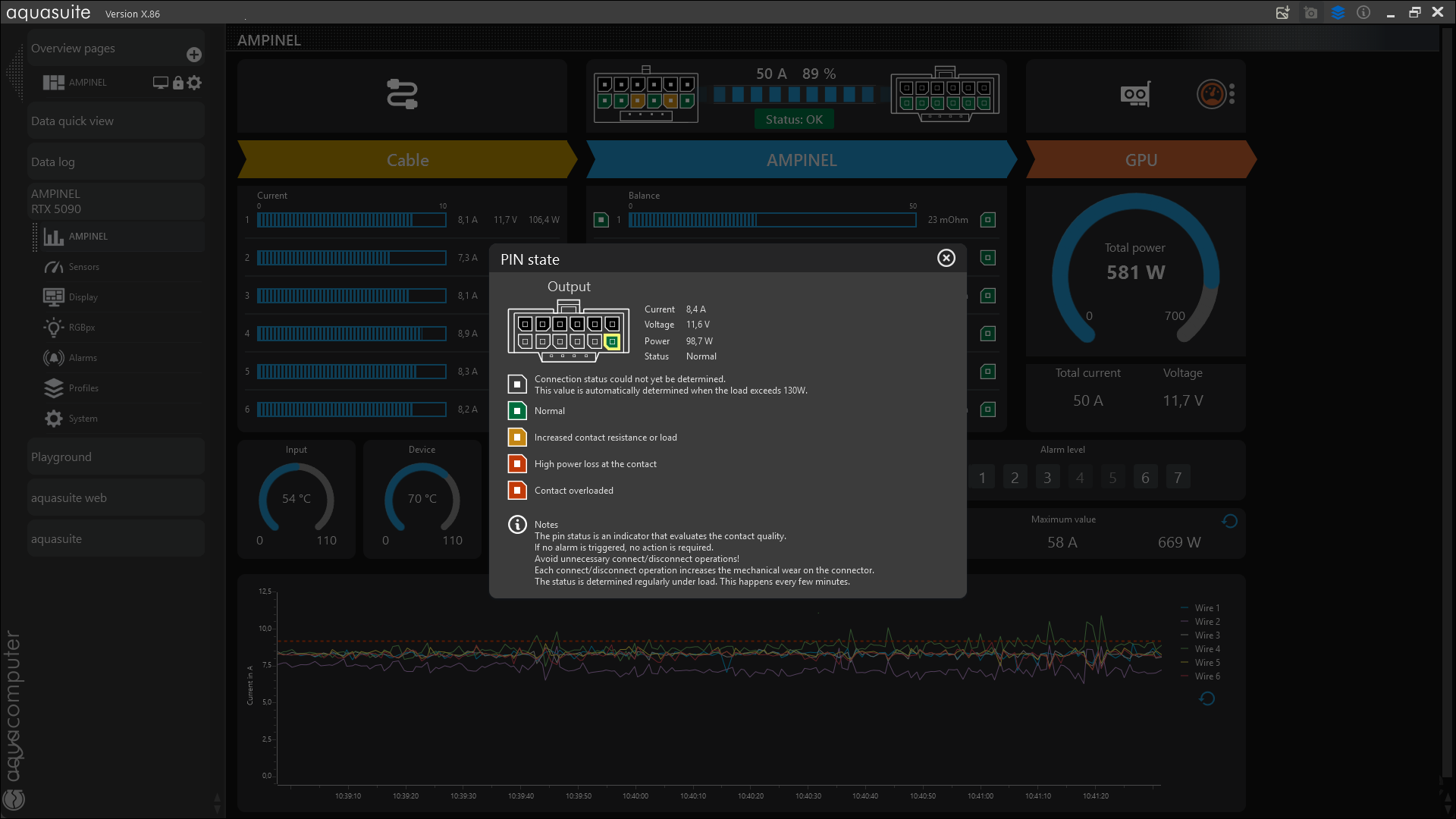Viewport: 1456px width, 819px height.
Task: Click alarm level 6 button
Action: pyautogui.click(x=1145, y=478)
